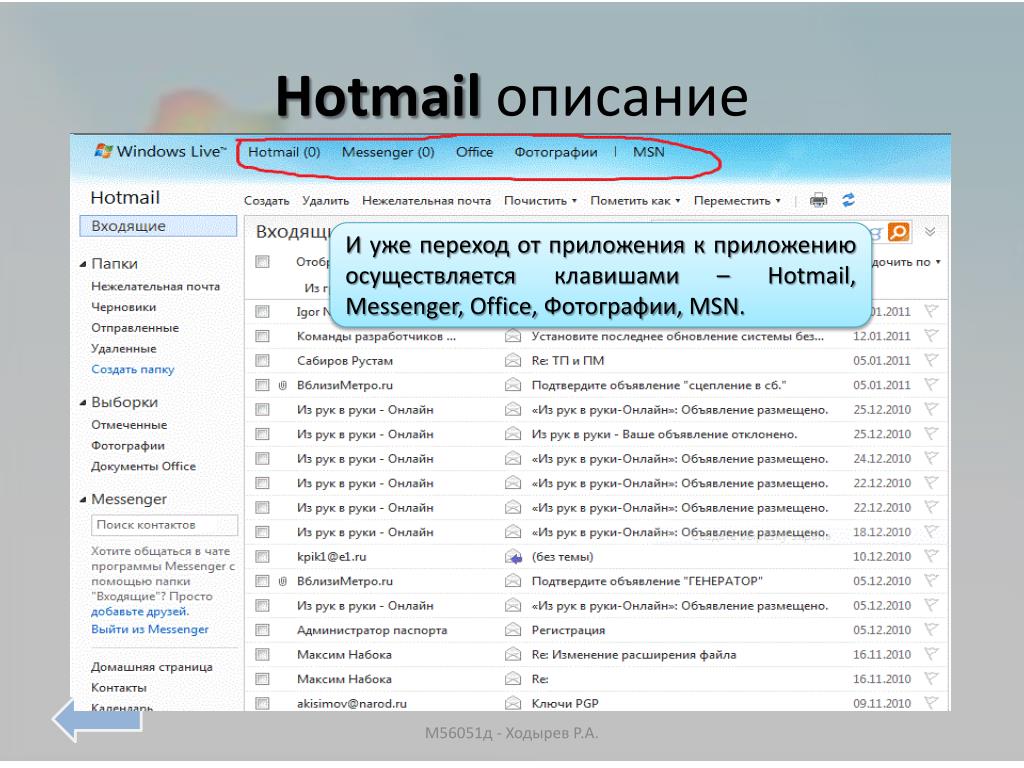Viewport: 1024px width, 768px height.
Task: Click the attachment paperclip on the "сцепление в сб." row
Action: click(283, 385)
